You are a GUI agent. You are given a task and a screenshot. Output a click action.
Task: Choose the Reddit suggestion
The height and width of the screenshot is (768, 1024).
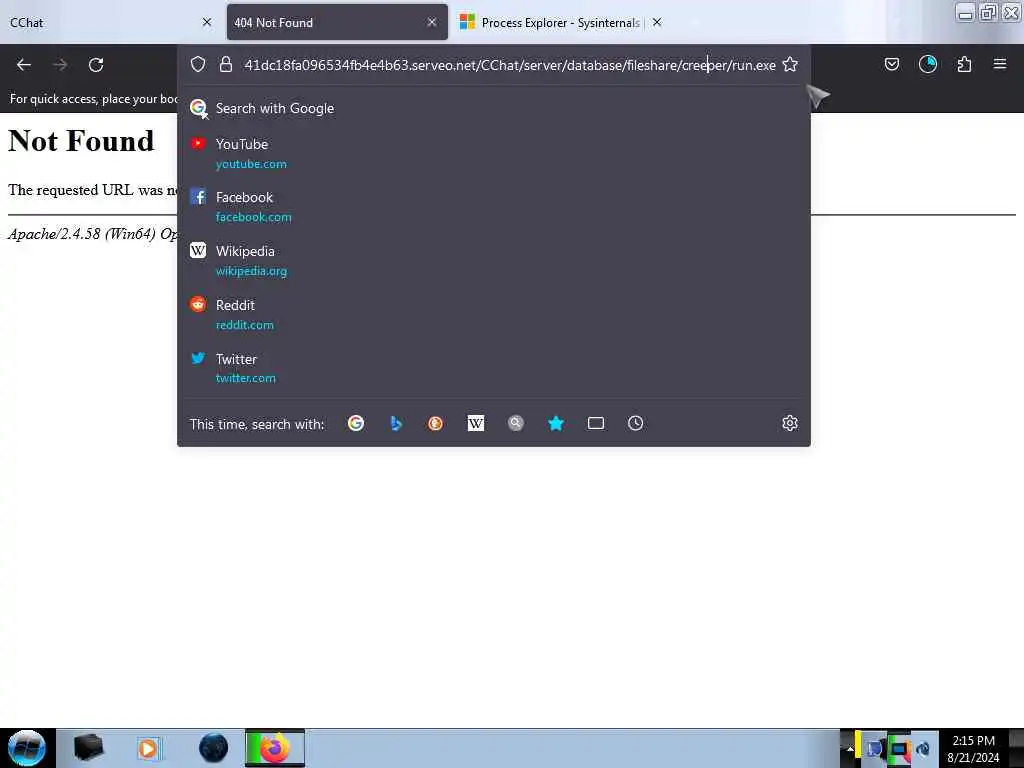pos(494,314)
